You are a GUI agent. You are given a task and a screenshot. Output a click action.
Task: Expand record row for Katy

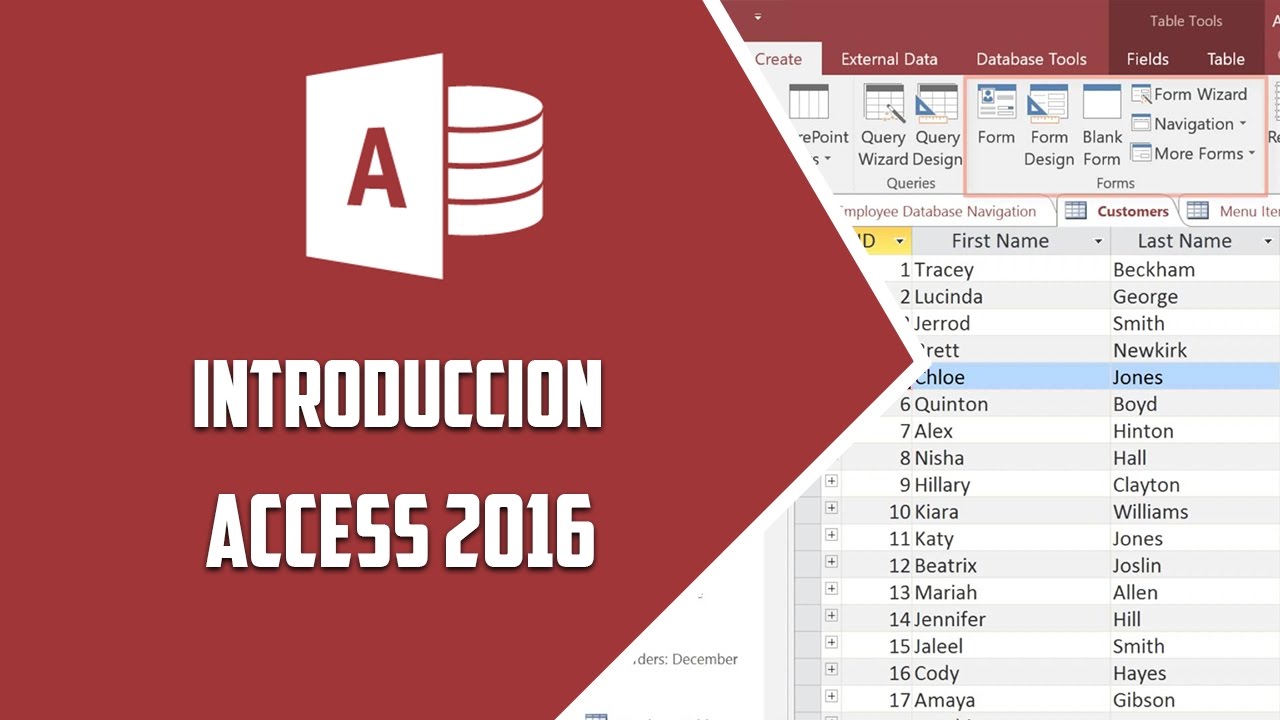(x=831, y=535)
